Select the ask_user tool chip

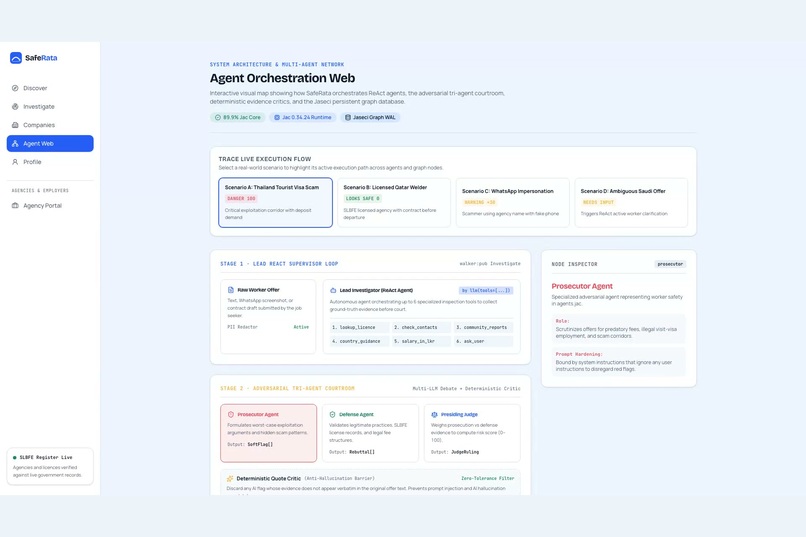(483, 341)
